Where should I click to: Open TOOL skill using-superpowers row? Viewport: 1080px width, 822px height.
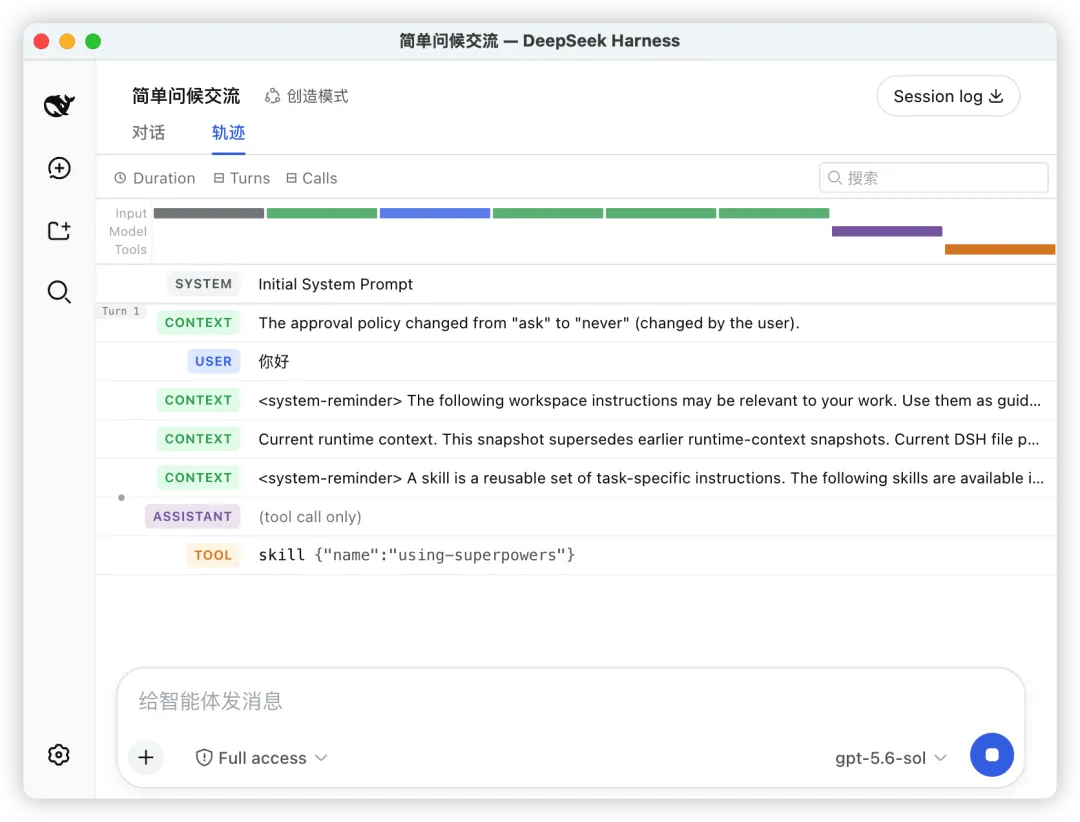(x=576, y=555)
